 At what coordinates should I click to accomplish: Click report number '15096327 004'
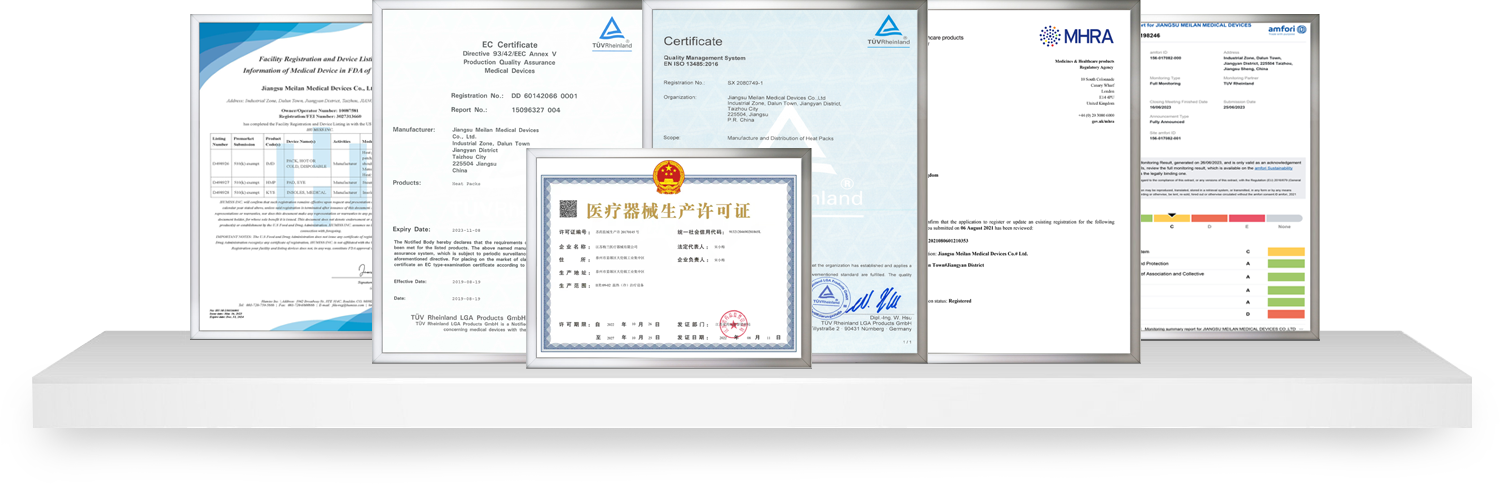tap(535, 110)
